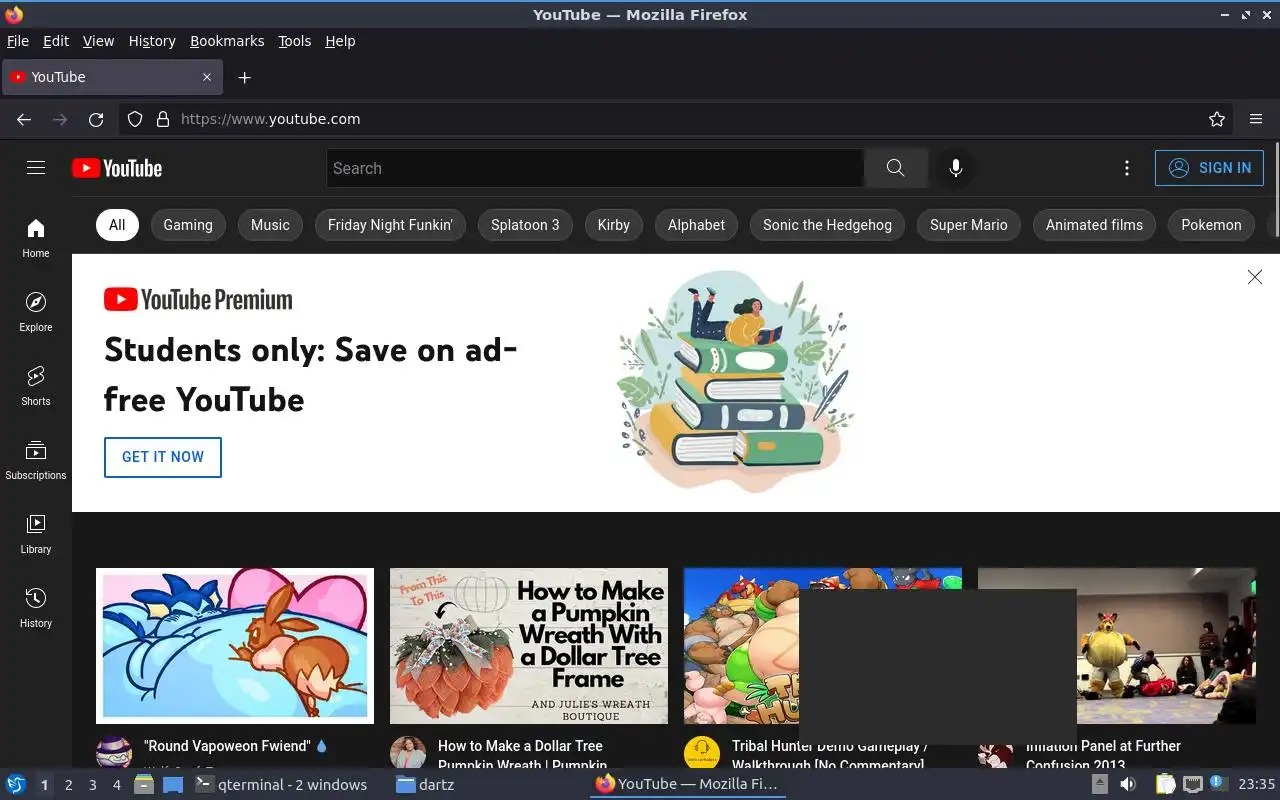This screenshot has width=1280, height=800.
Task: Go back with the Firefox back arrow
Action: 24,119
